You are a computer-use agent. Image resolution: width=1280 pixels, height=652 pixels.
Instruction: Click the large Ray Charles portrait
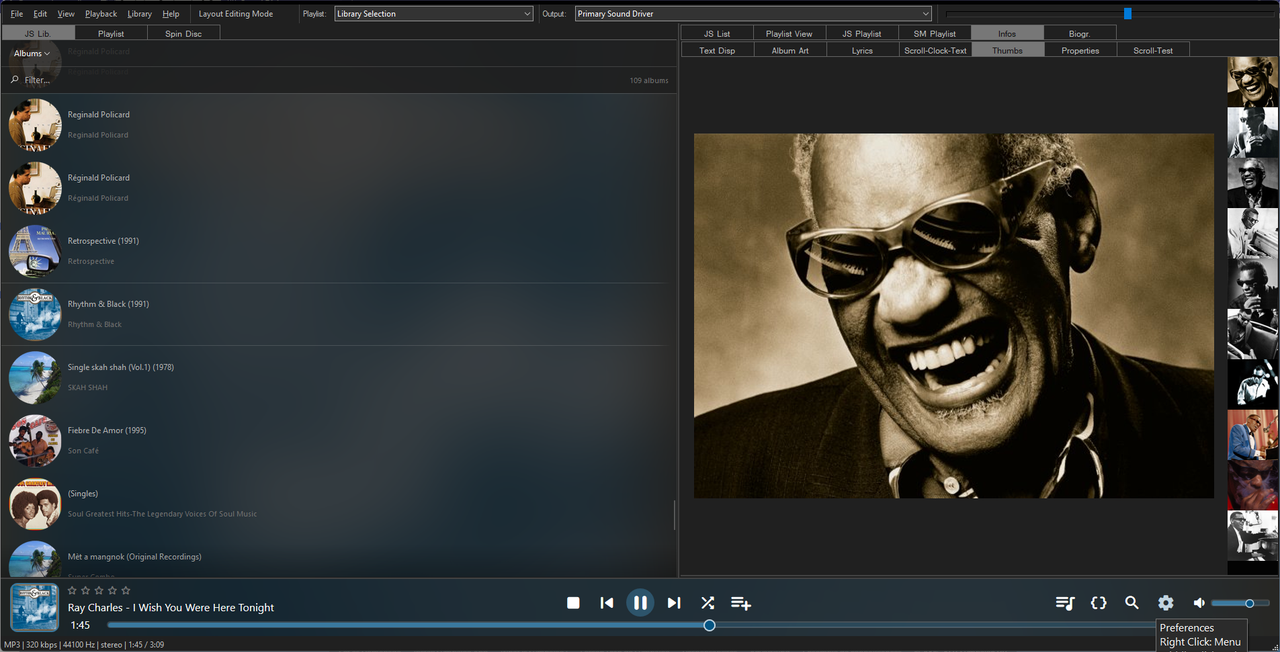[x=954, y=316]
